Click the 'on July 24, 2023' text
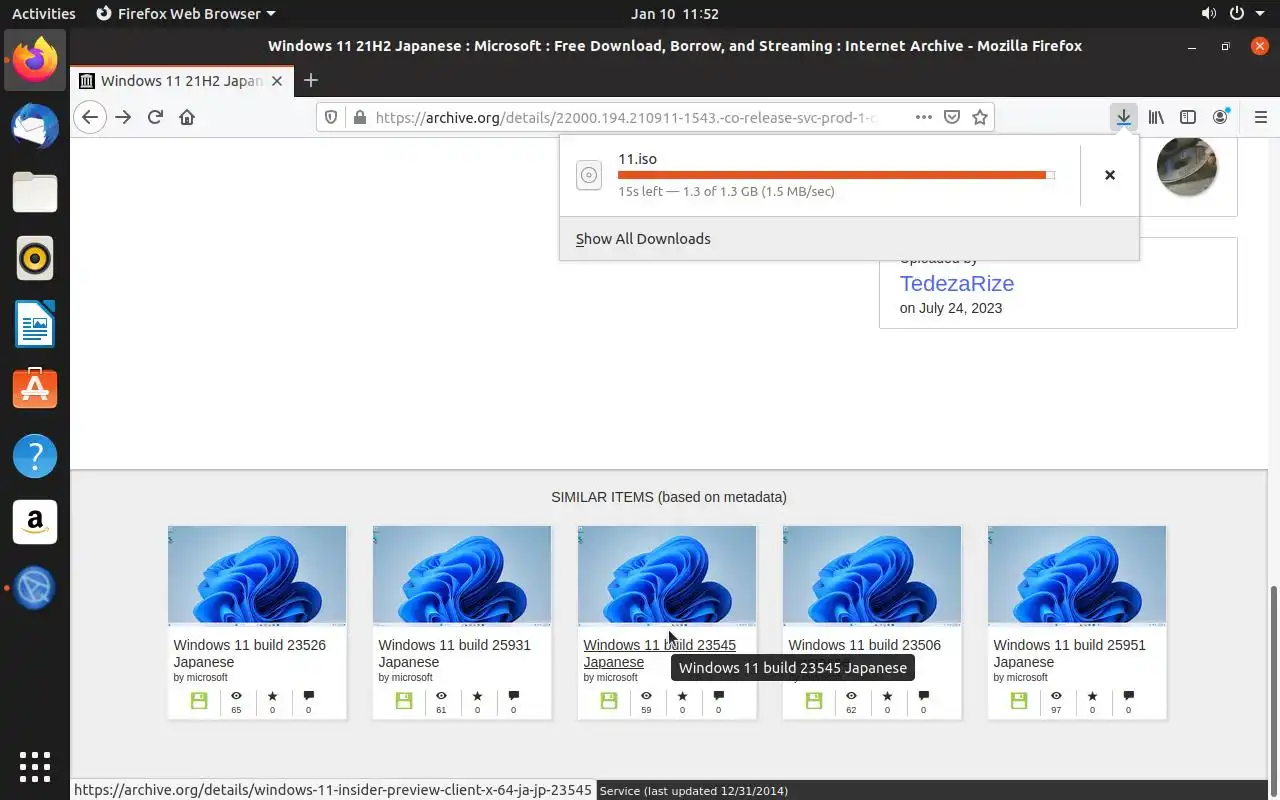 [951, 308]
